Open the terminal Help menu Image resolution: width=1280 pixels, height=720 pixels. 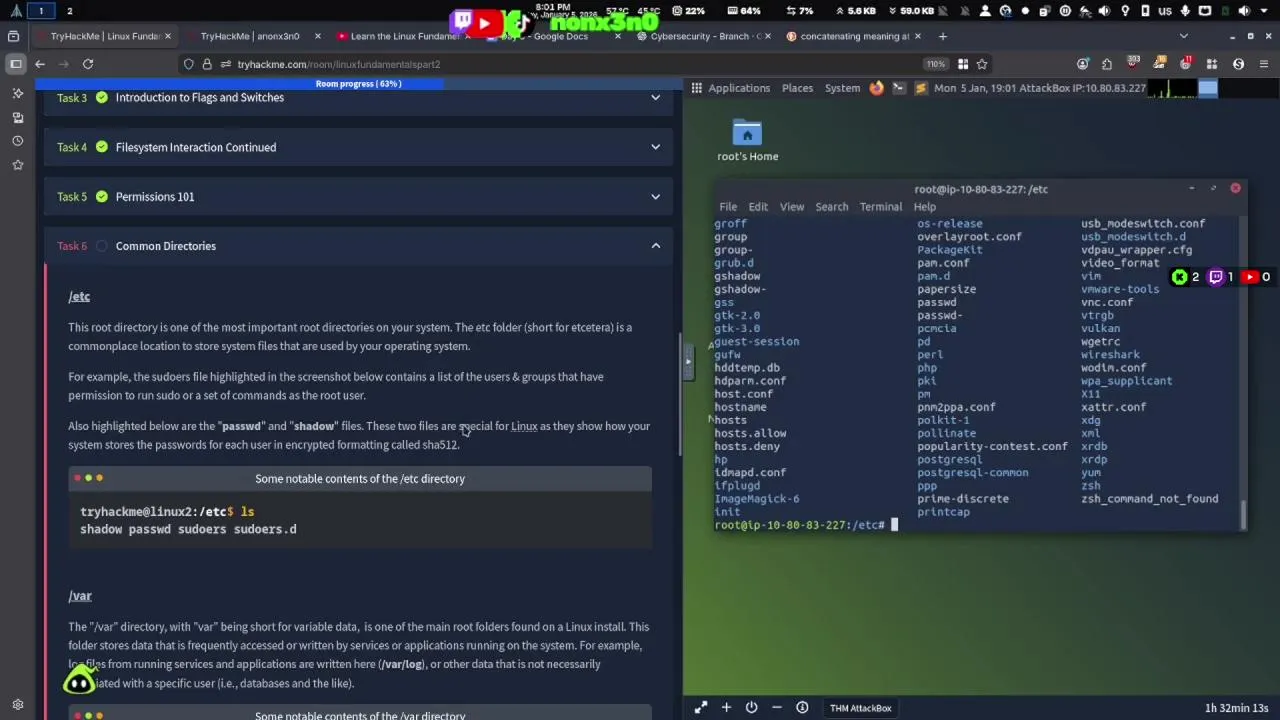pyautogui.click(x=925, y=207)
